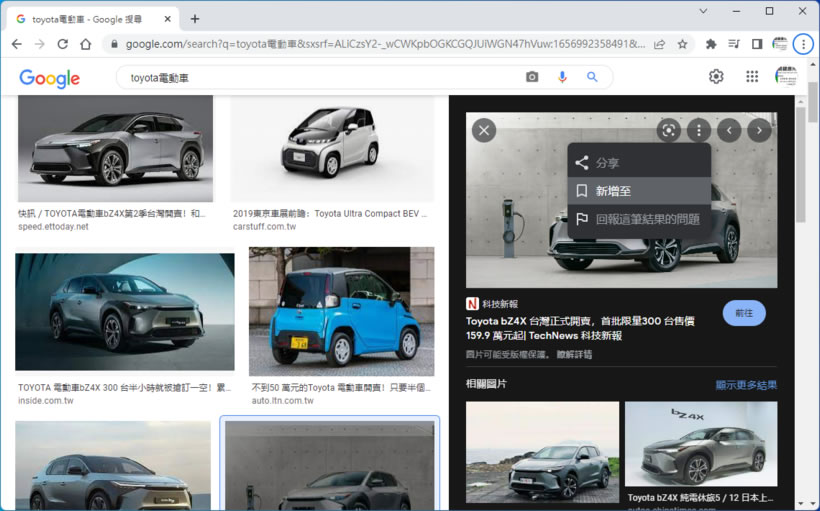
Task: Open the related image of bZ4X by the sea
Action: tap(542, 452)
